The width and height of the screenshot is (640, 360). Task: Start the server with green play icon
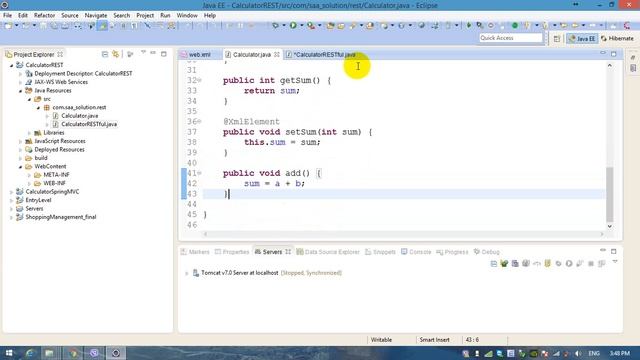pyautogui.click(x=569, y=264)
